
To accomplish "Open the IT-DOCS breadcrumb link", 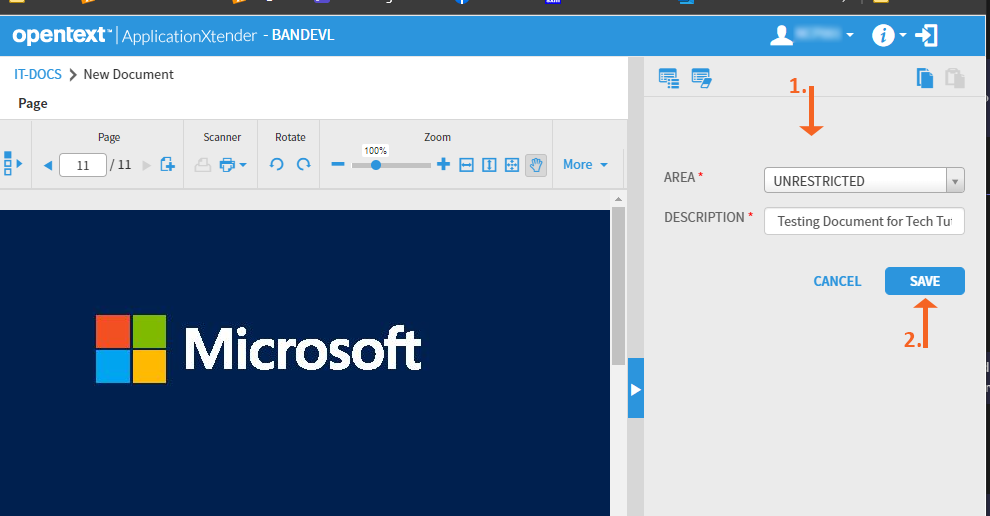I will (37, 74).
